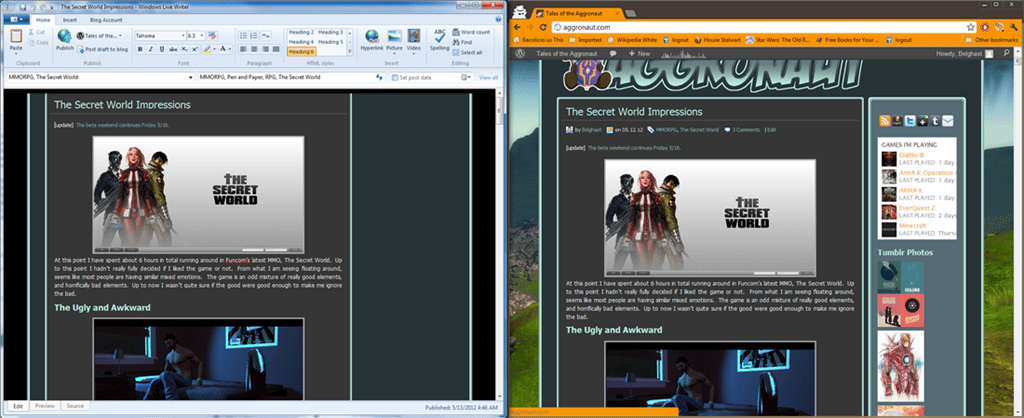Expand the HTML styles gallery

(x=350, y=52)
